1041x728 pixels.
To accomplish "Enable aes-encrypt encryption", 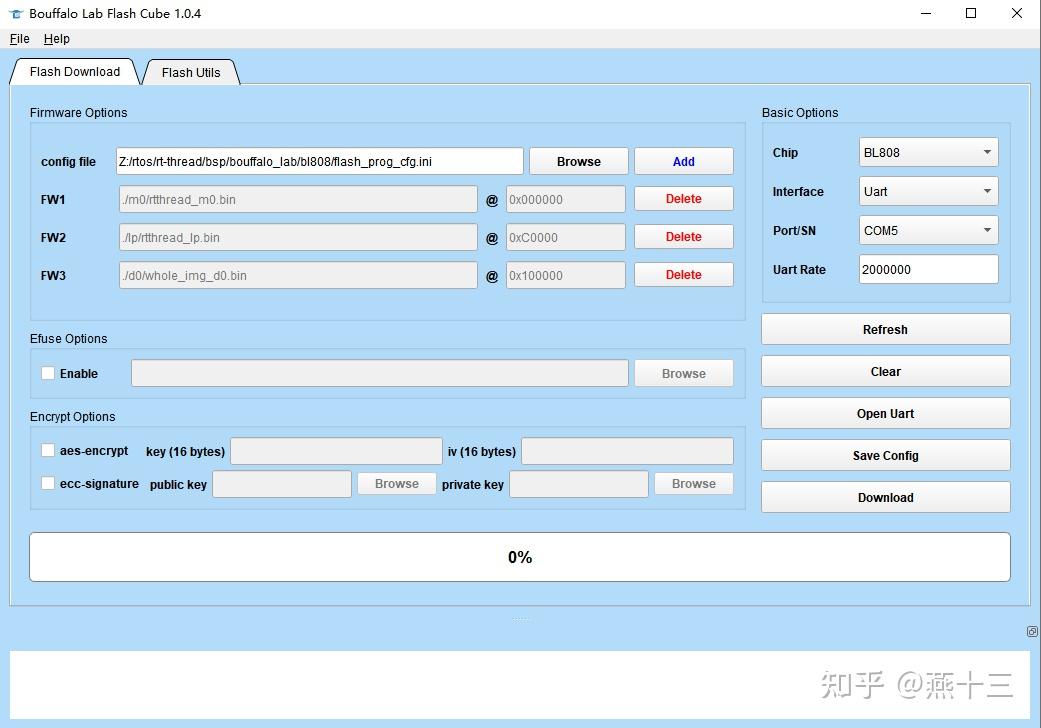I will click(47, 450).
